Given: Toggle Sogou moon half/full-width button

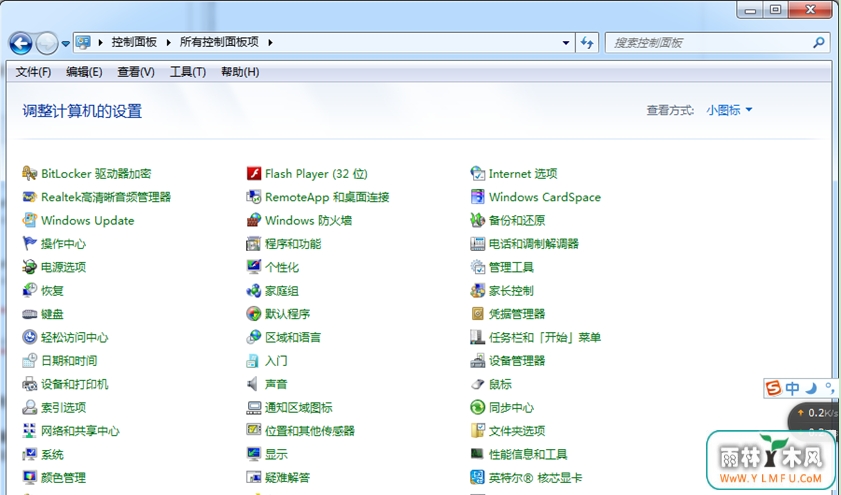Looking at the screenshot, I should (x=812, y=388).
